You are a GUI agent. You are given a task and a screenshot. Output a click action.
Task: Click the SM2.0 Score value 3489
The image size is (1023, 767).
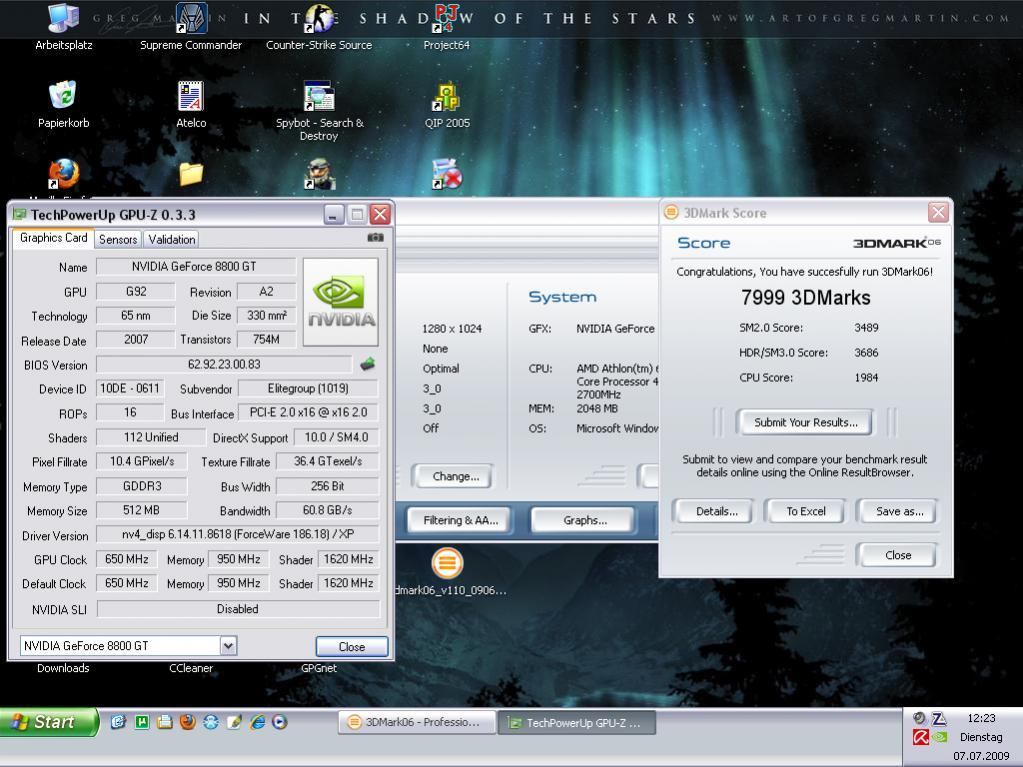[866, 327]
